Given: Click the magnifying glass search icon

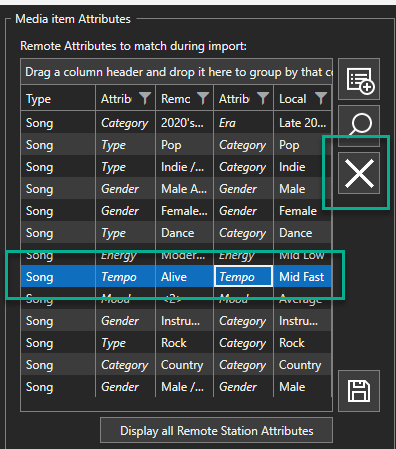Looking at the screenshot, I should (359, 126).
